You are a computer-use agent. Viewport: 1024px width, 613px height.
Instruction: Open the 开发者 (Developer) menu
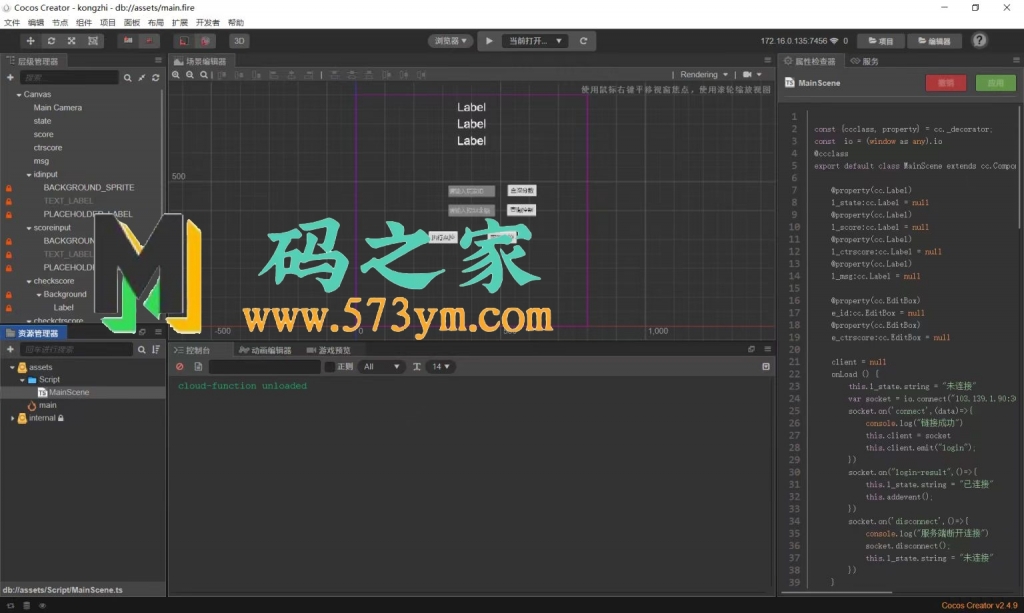208,23
